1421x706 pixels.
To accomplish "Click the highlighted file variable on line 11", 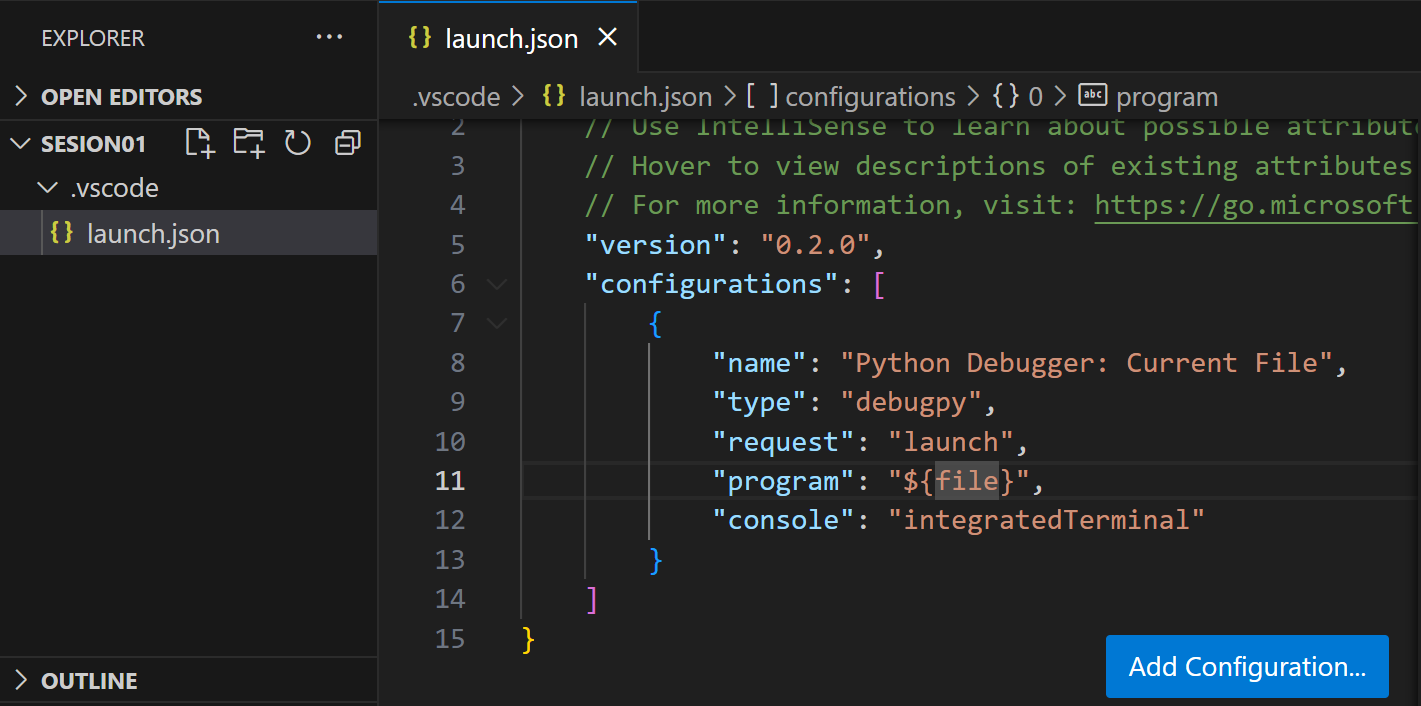I will (966, 480).
